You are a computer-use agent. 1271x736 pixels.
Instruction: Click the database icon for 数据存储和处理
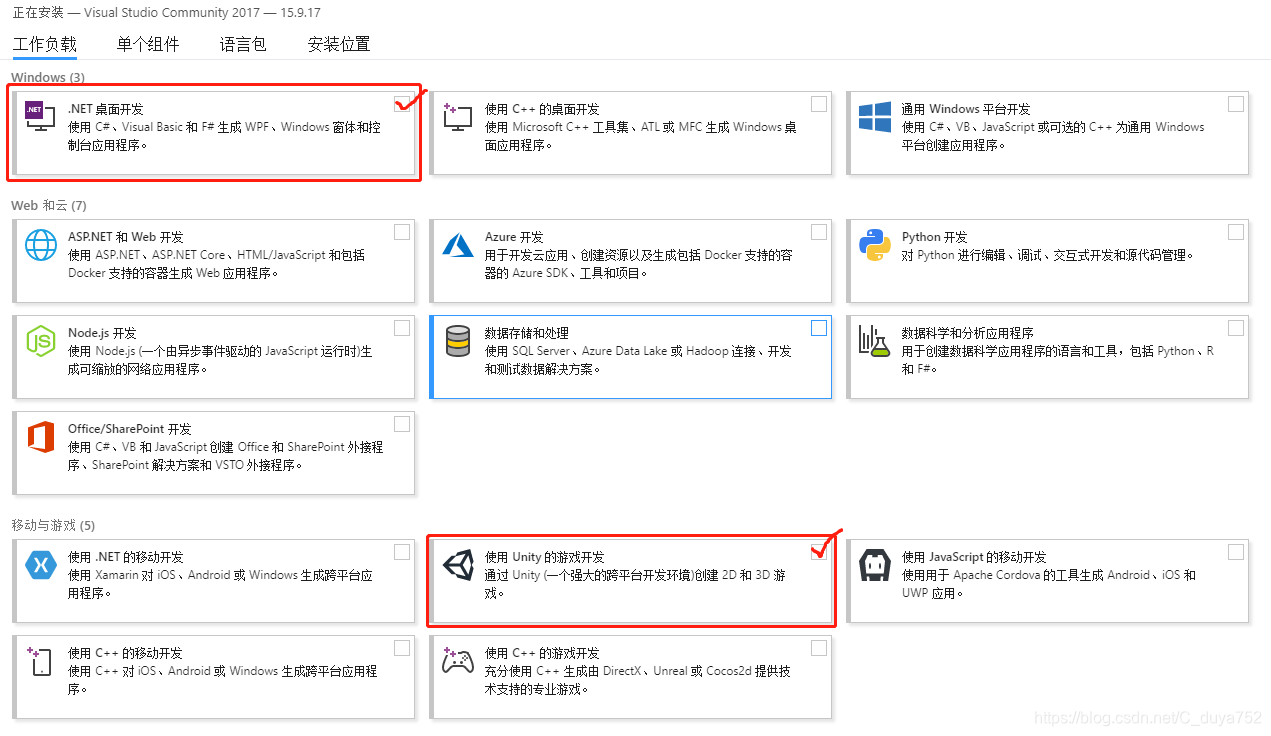458,341
